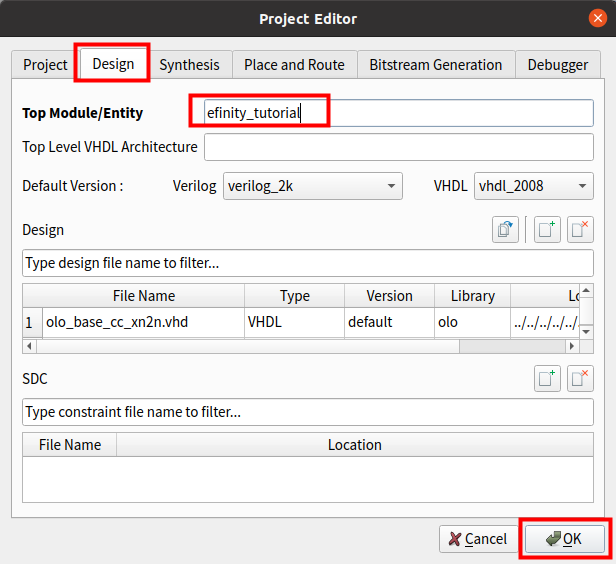Click the default version cell

tap(389, 322)
